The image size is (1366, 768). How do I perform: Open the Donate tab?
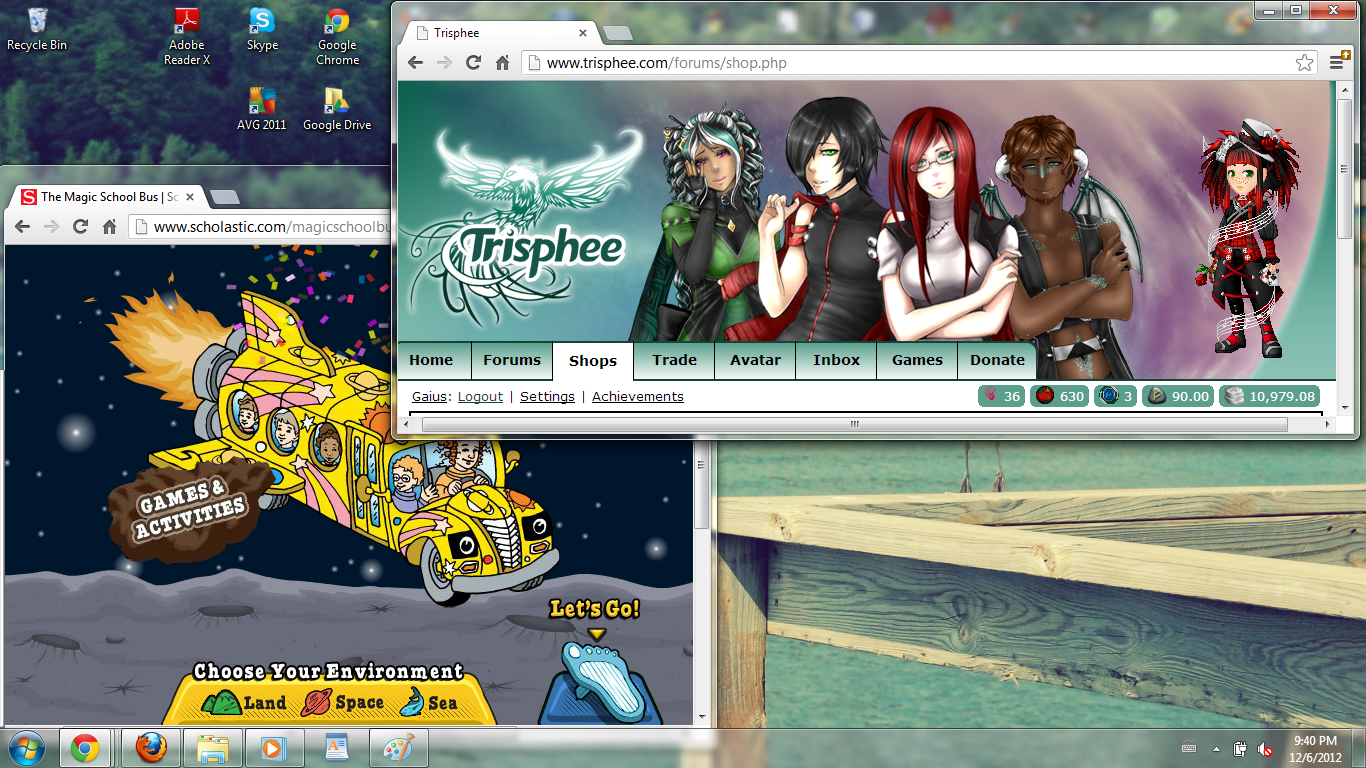coord(997,360)
